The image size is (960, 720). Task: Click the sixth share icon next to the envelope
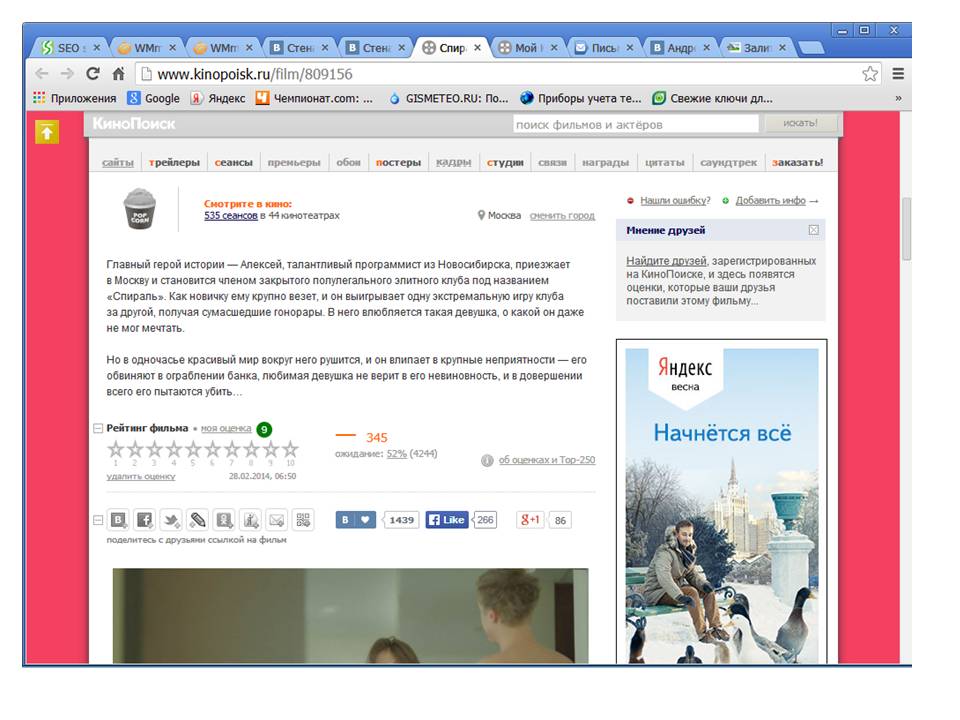coord(250,520)
